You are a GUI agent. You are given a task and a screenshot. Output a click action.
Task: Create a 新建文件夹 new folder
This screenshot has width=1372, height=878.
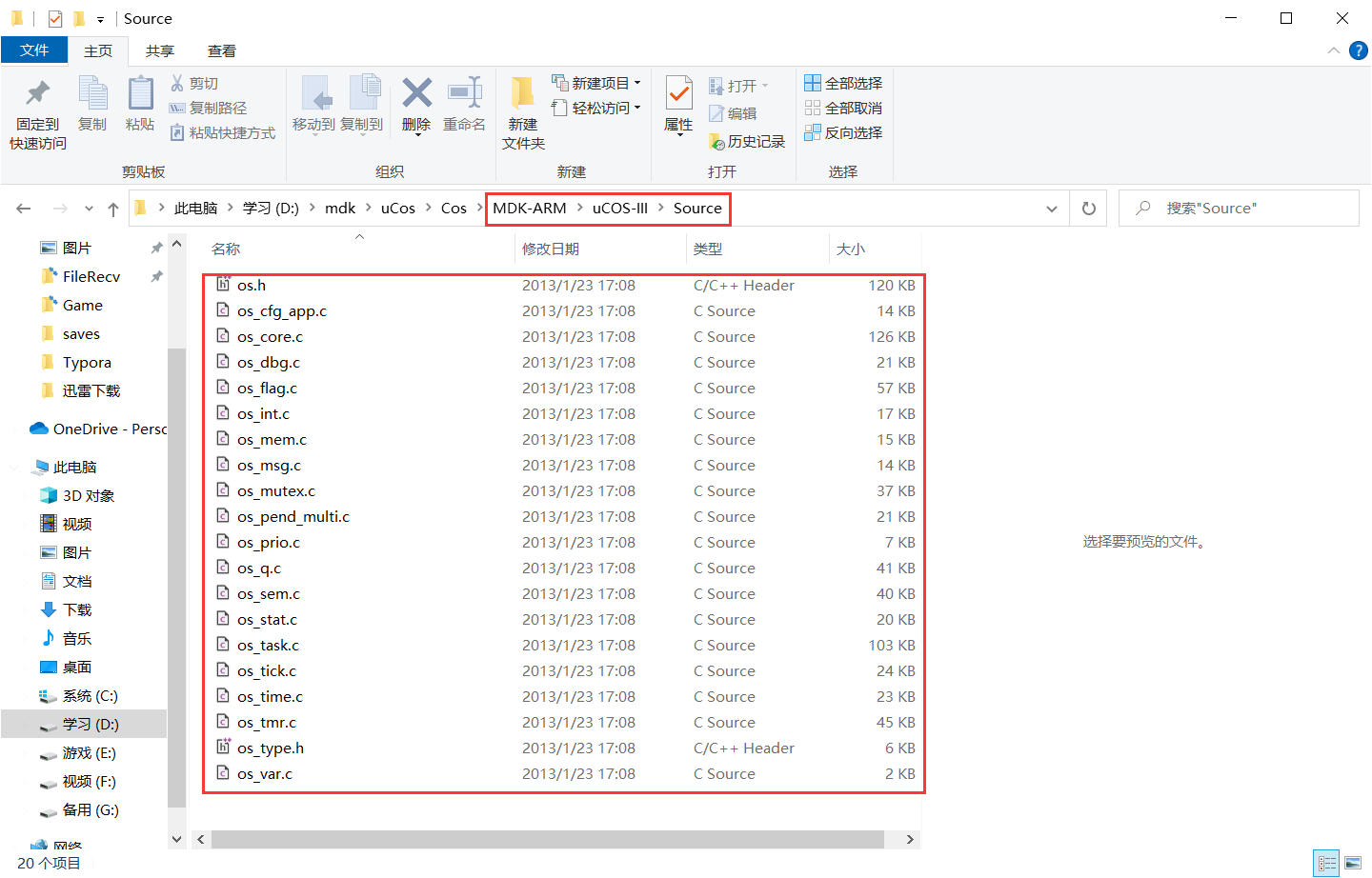[523, 112]
